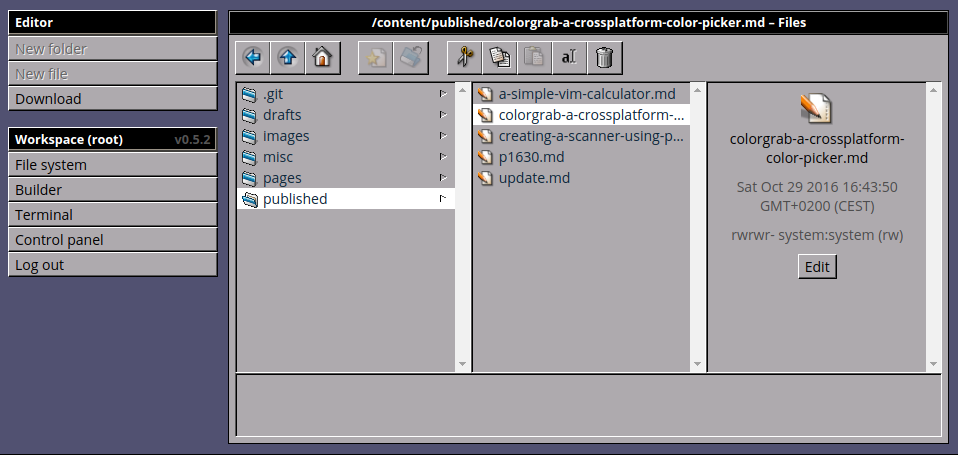Screen dimensions: 958x455
Task: Select the drafts folder name
Action: [x=282, y=115]
